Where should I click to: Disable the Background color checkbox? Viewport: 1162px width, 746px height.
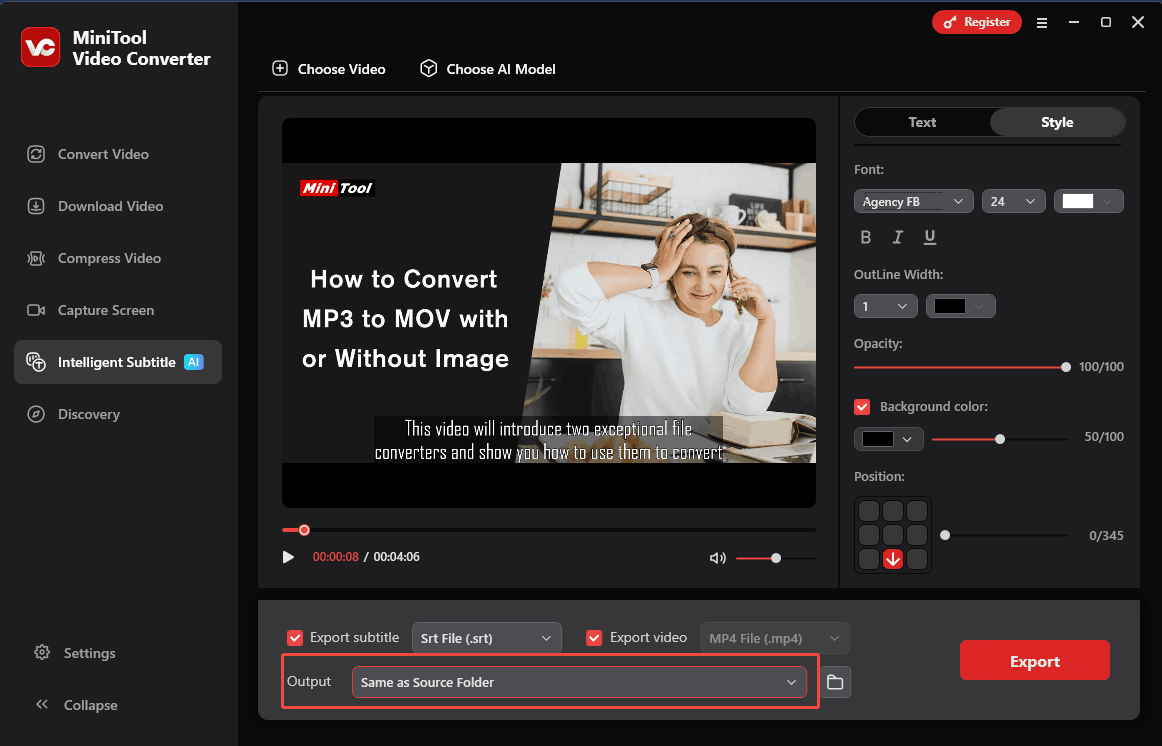tap(862, 407)
